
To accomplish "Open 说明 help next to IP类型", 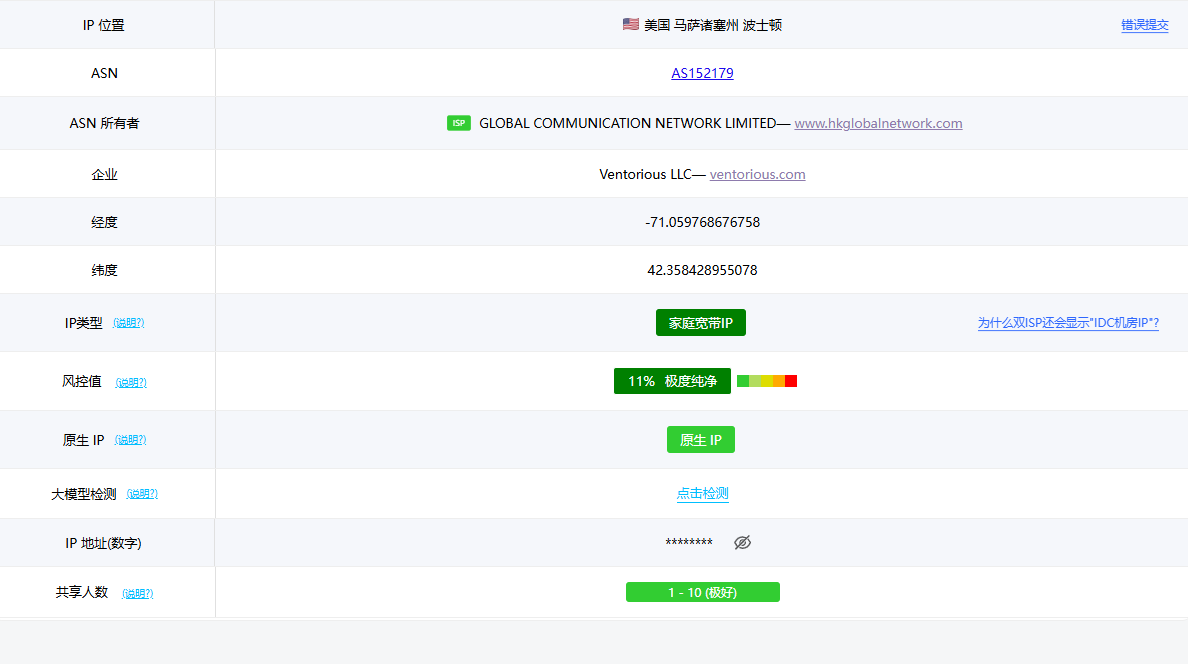I will pos(128,323).
